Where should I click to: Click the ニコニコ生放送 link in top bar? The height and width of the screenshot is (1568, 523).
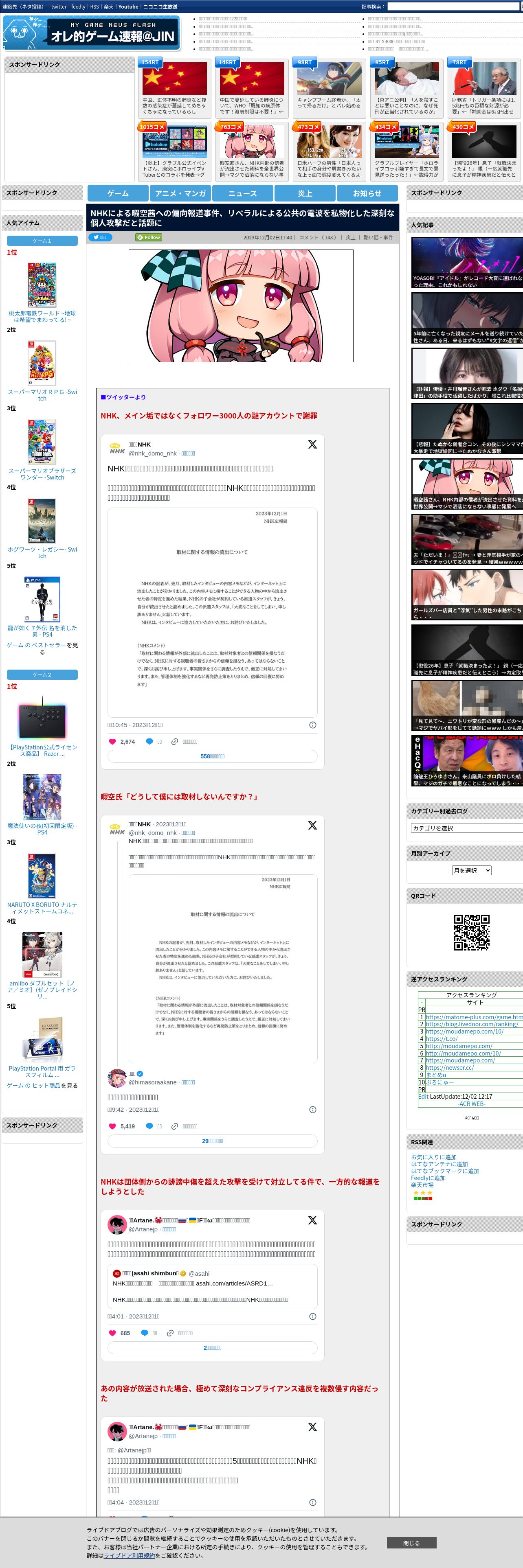(x=160, y=7)
